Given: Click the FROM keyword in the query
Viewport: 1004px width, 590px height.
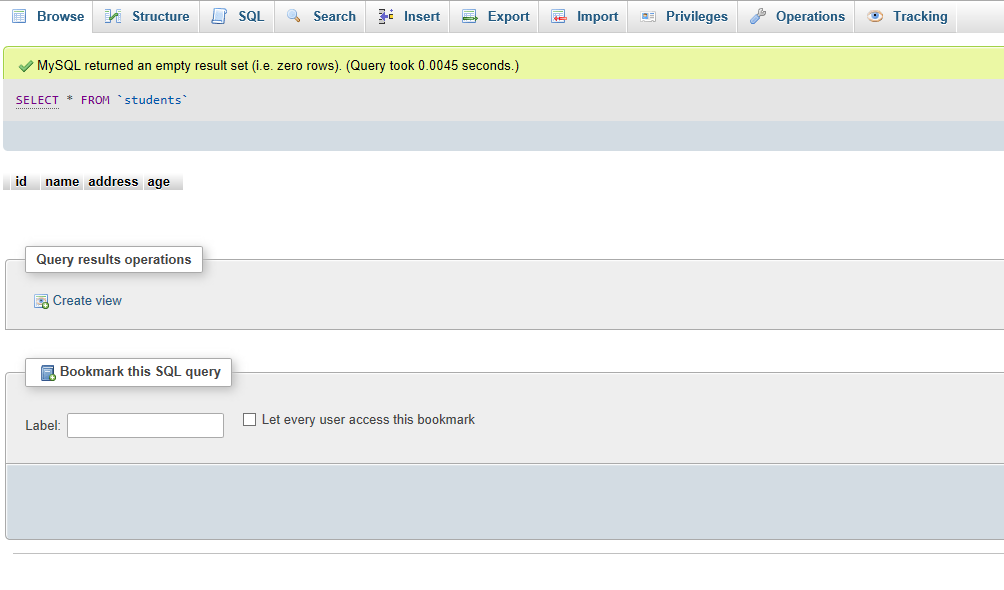Looking at the screenshot, I should click(x=95, y=100).
